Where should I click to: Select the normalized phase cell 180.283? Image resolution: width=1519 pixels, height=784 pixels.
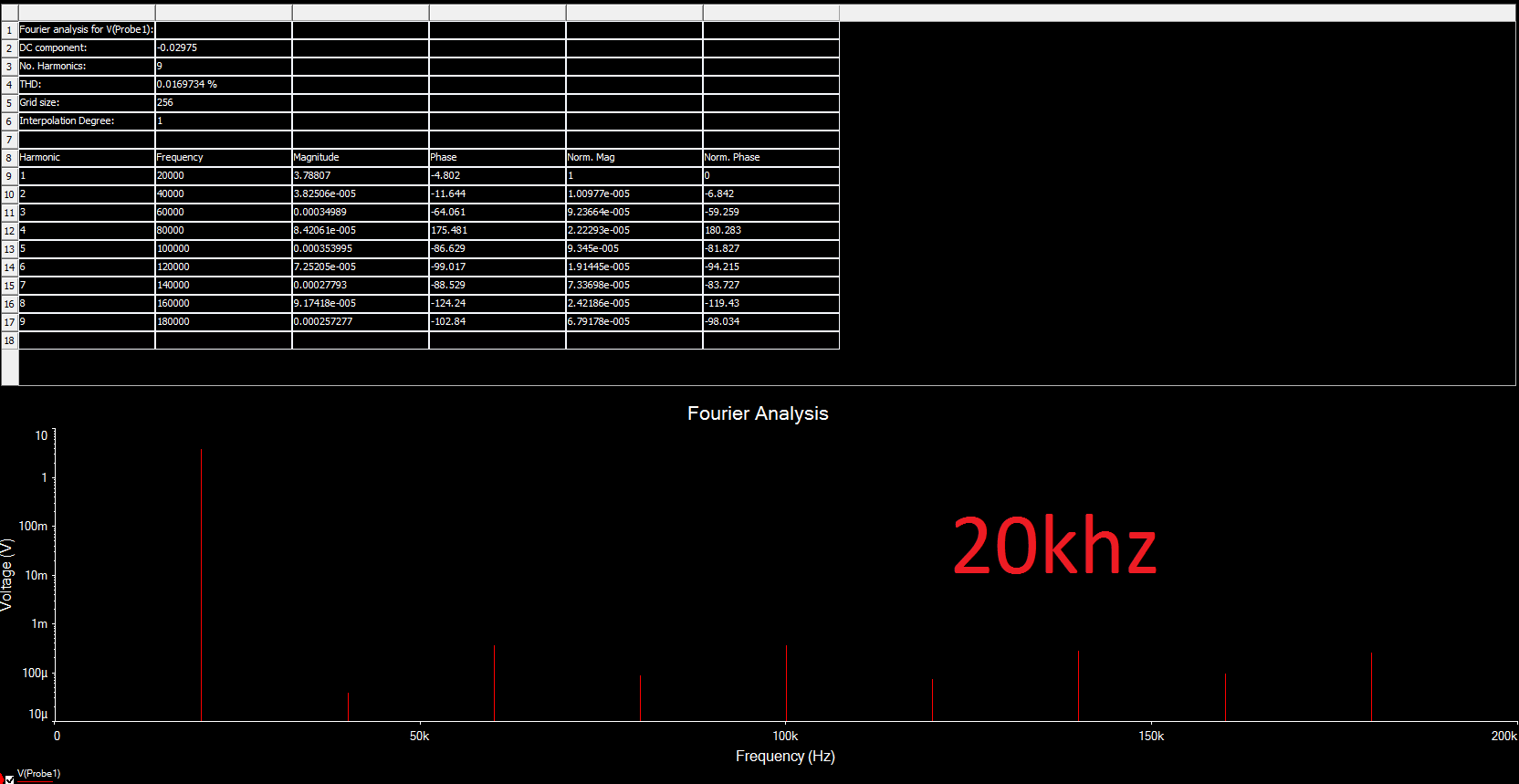(x=771, y=231)
